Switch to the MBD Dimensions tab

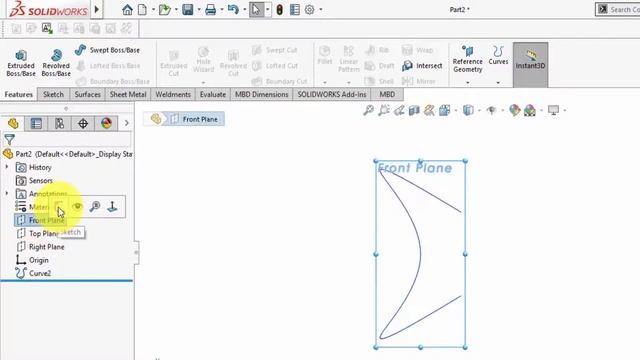(262, 95)
